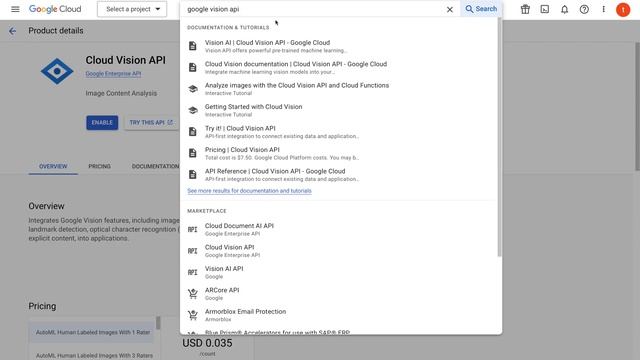The image size is (640, 360).
Task: Select AutoML Human Labeled Images With 1 Rater
Action: pos(93,332)
